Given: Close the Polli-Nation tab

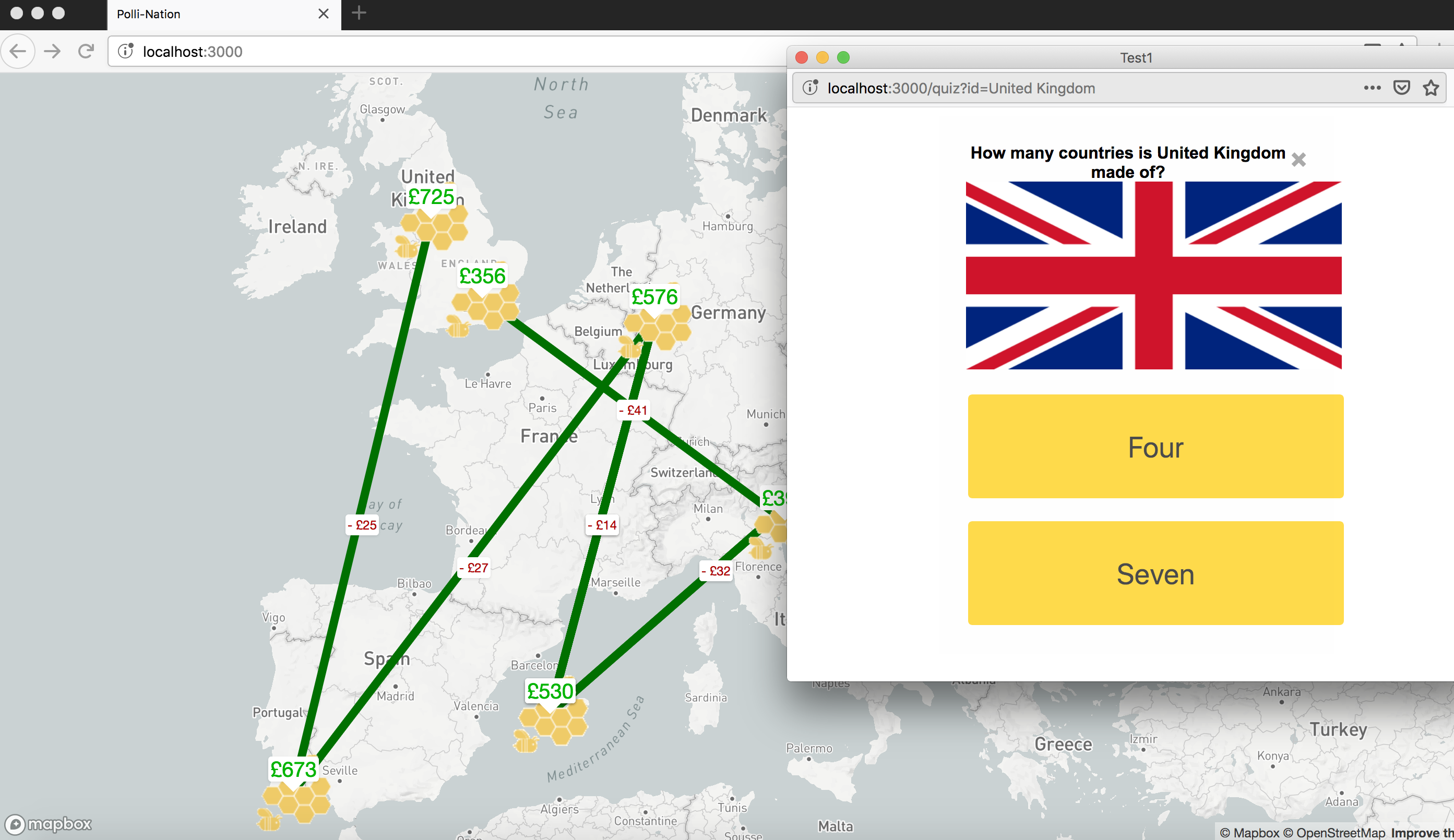Looking at the screenshot, I should [323, 14].
